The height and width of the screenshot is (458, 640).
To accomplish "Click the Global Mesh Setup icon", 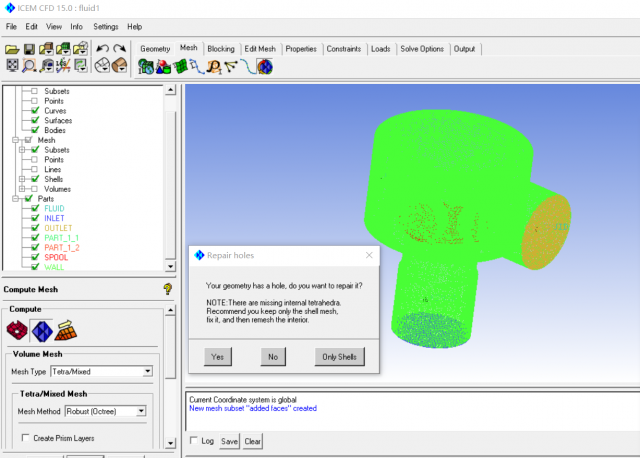I will pos(147,67).
